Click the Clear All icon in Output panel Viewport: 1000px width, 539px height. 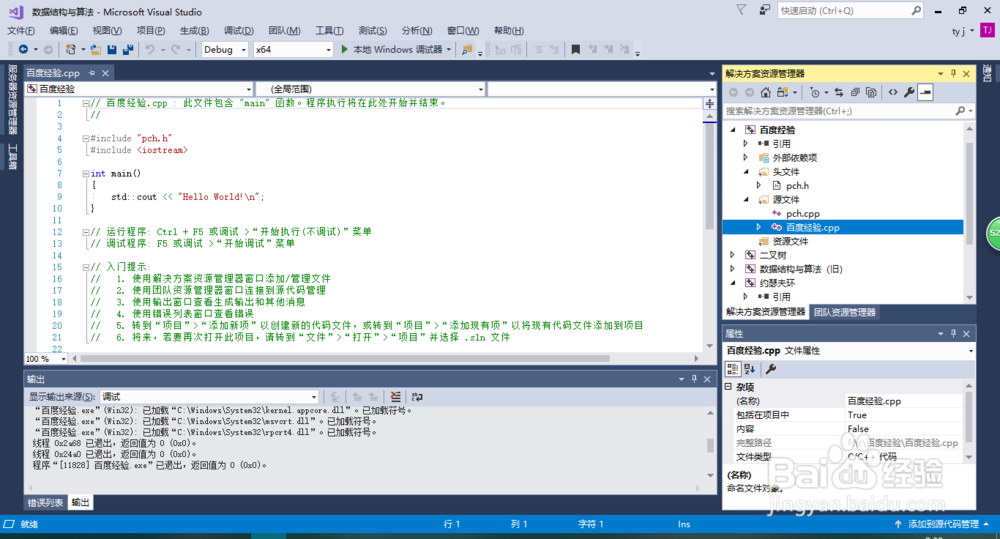395,397
